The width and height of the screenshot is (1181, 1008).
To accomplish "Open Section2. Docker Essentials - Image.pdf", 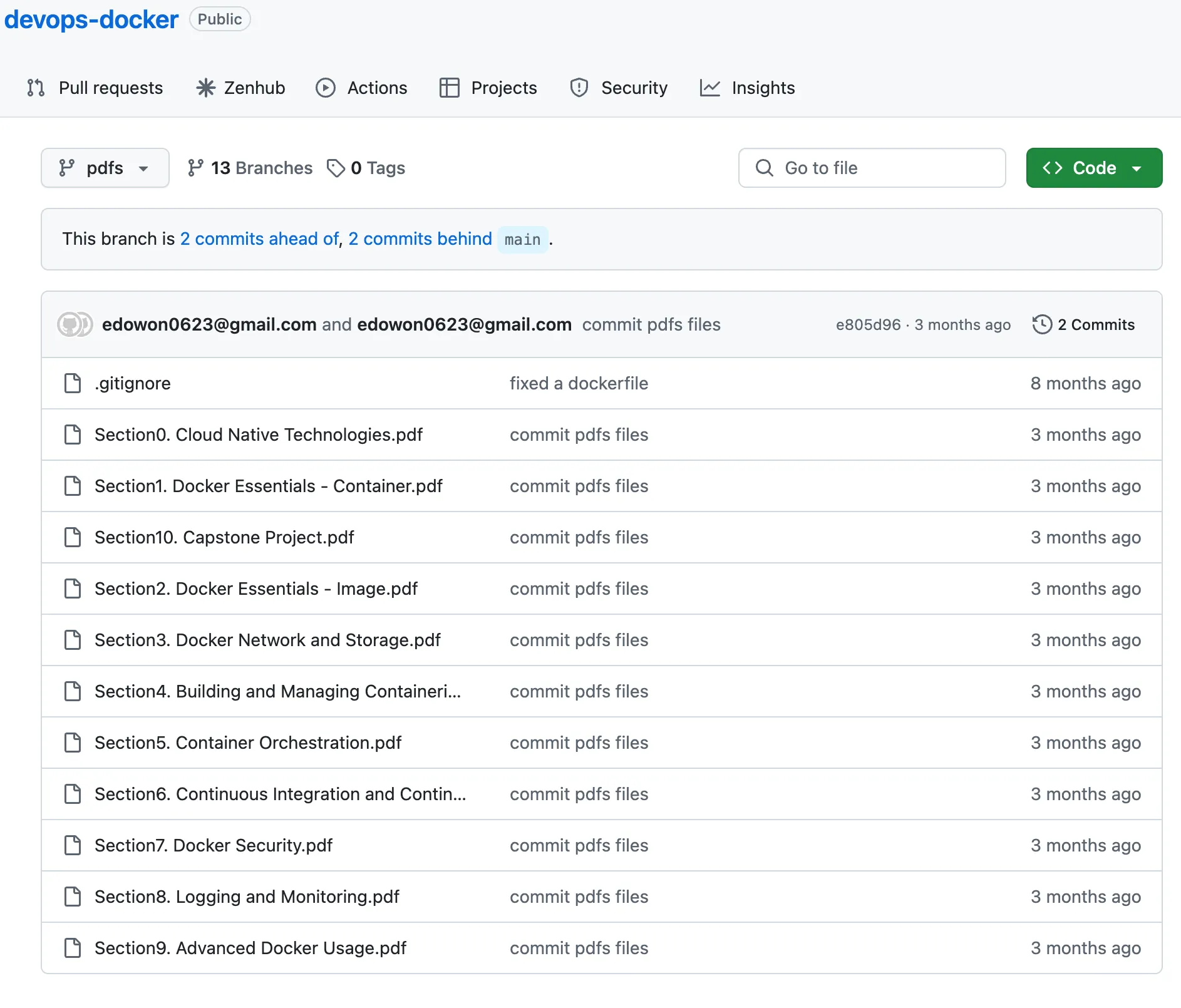I will (x=256, y=589).
